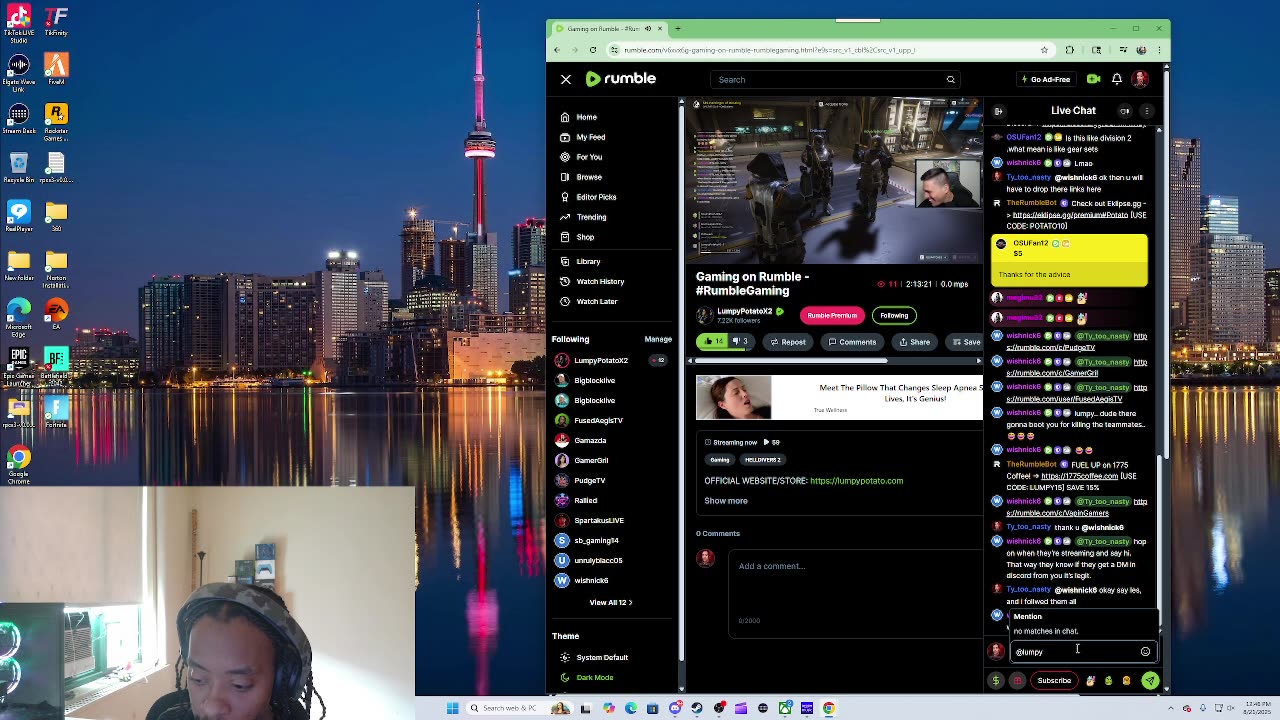Image resolution: width=1280 pixels, height=720 pixels.
Task: Reload the Chrome page
Action: point(593,50)
